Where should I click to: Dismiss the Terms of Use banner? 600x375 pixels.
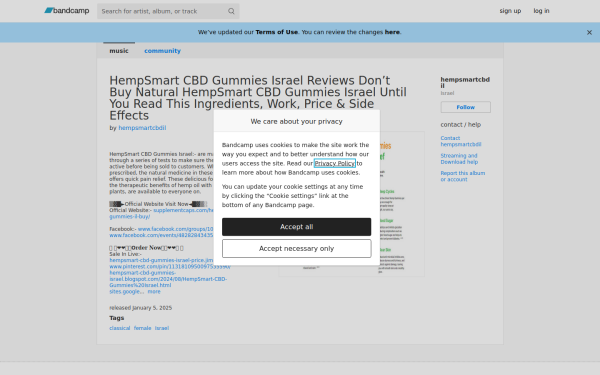589,33
